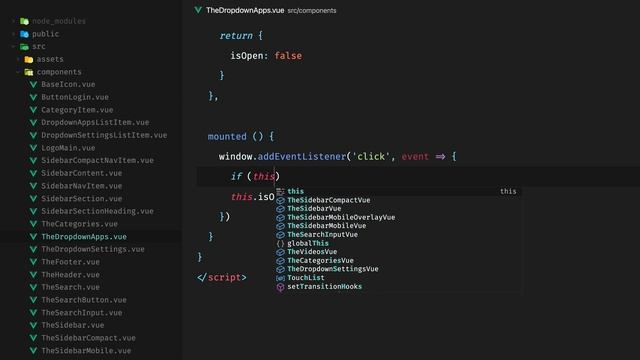Click the 'isOpen: false' code line

(x=266, y=56)
